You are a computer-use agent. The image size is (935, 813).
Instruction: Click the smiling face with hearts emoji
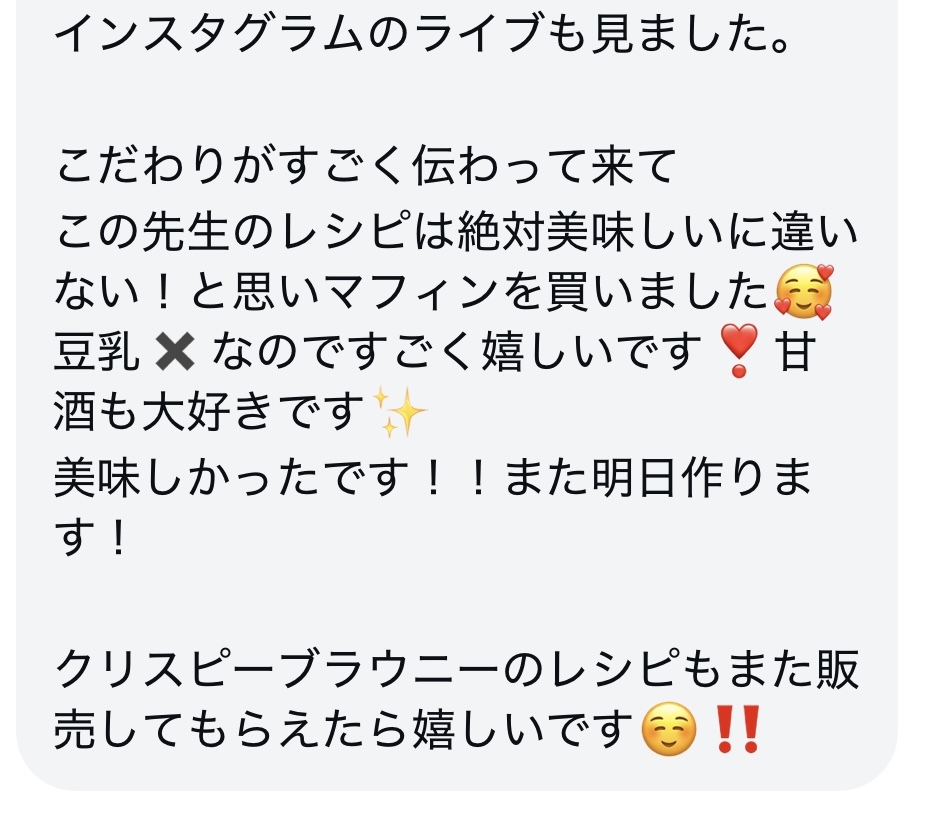(x=803, y=292)
